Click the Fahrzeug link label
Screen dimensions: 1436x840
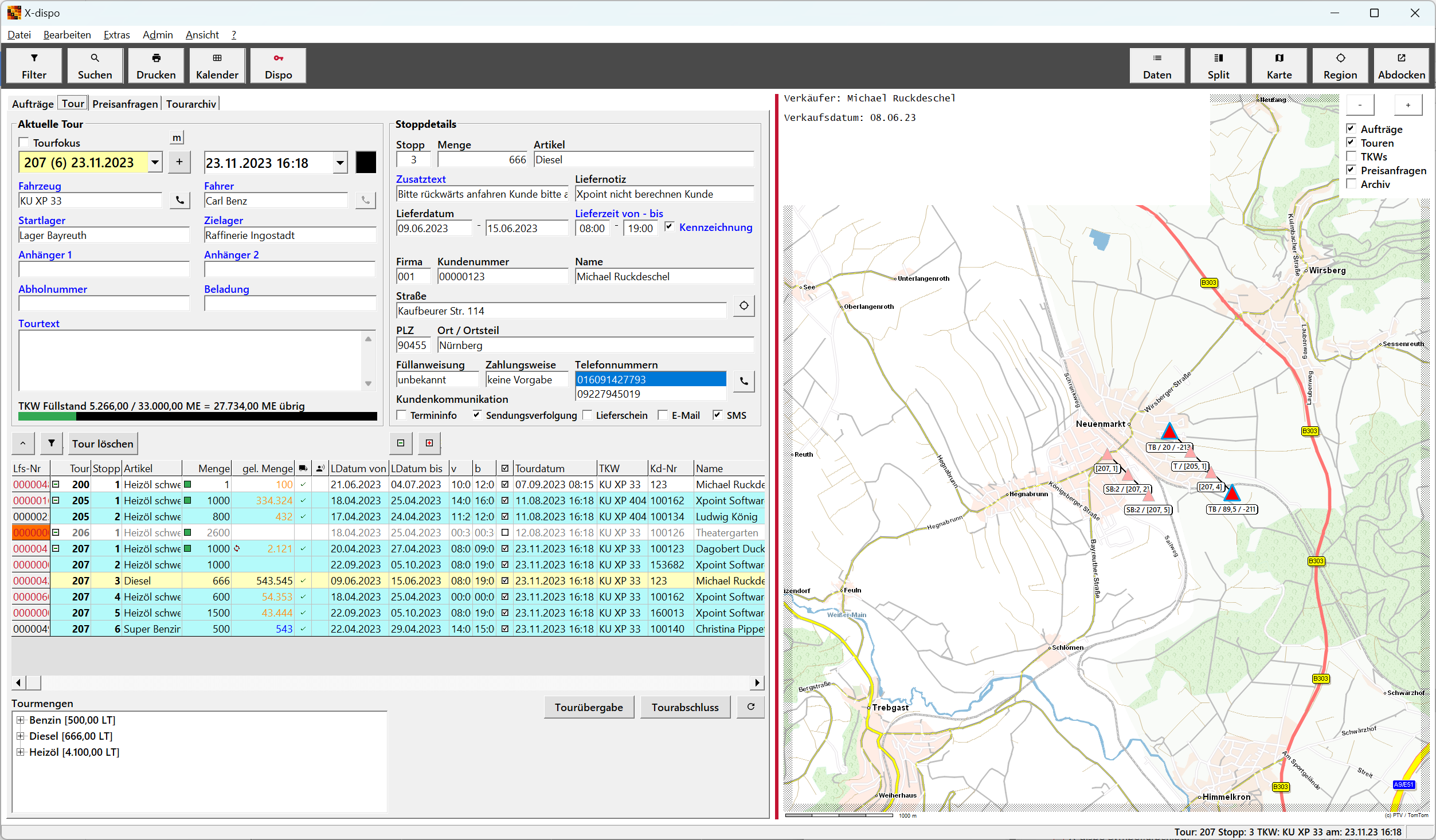[40, 186]
